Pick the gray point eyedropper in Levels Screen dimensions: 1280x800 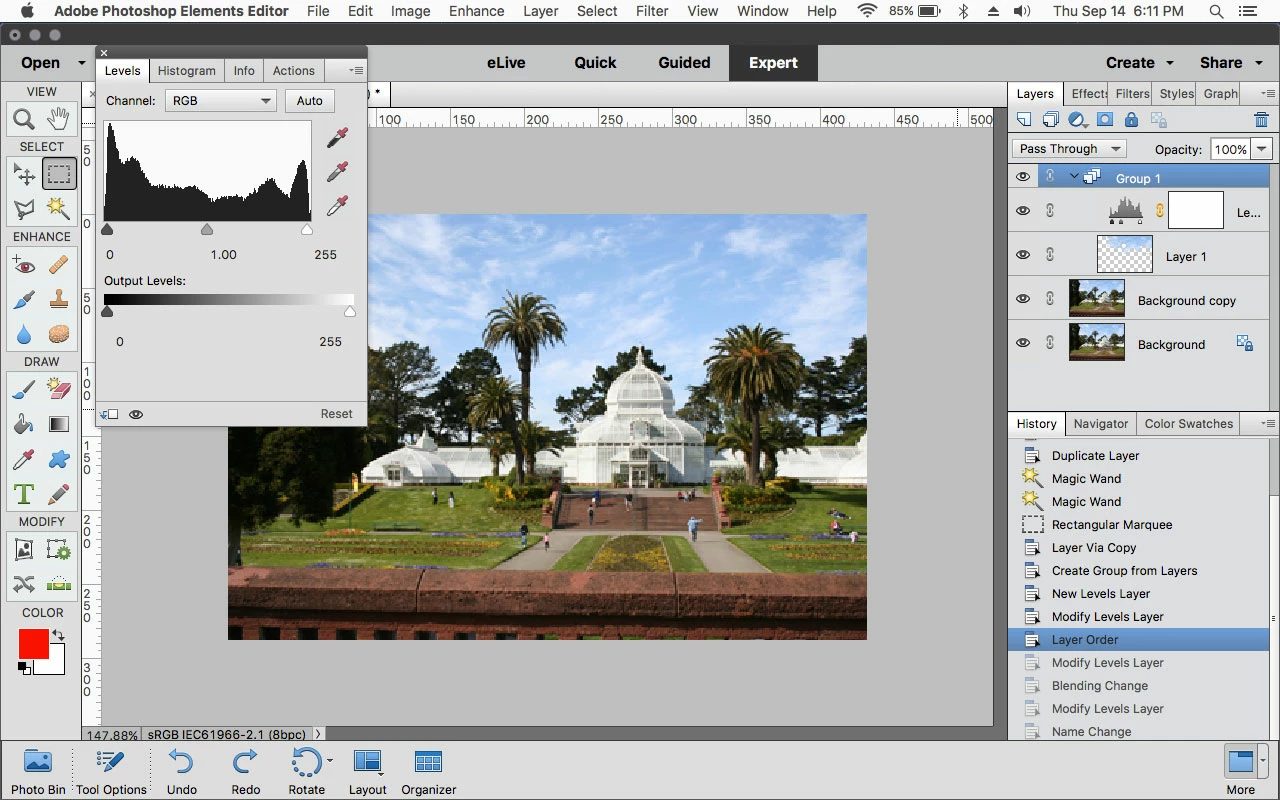(338, 172)
